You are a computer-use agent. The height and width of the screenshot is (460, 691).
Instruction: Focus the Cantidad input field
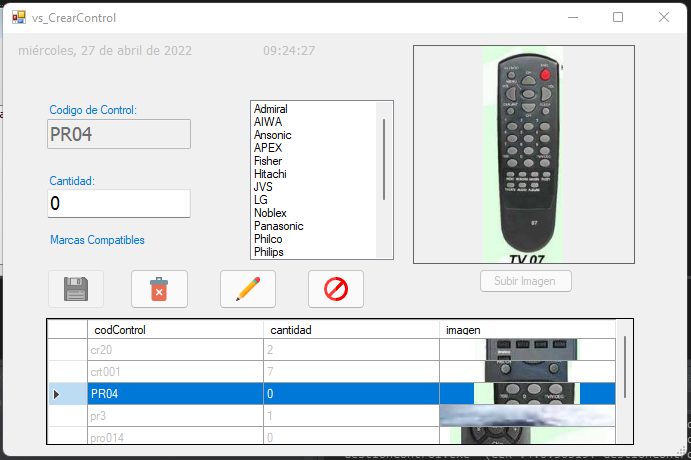pyautogui.click(x=119, y=204)
